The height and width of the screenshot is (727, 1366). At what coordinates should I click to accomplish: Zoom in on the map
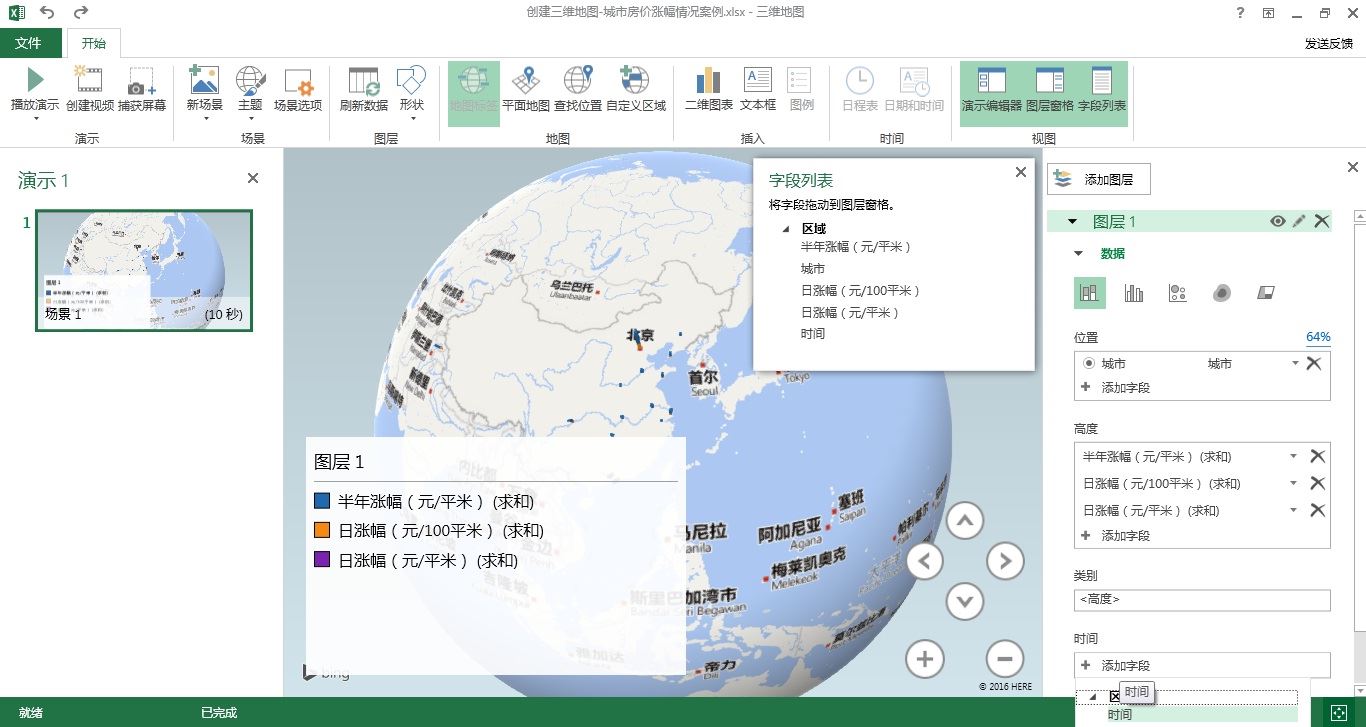coord(925,659)
